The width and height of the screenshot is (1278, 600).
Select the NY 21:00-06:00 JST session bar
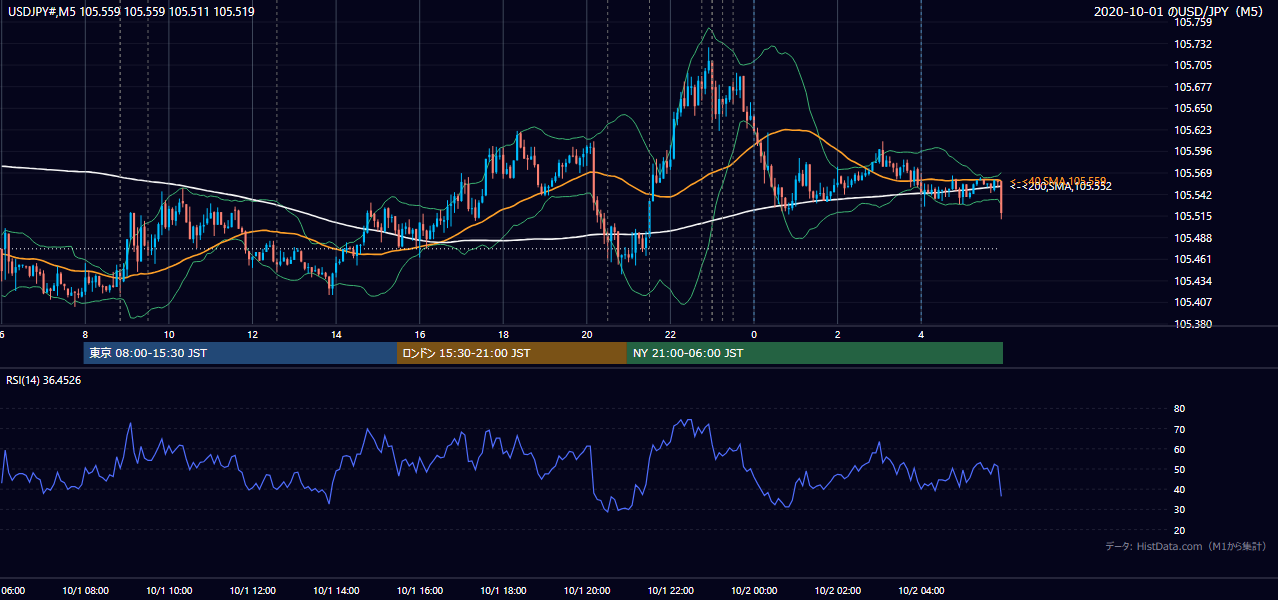click(x=815, y=353)
